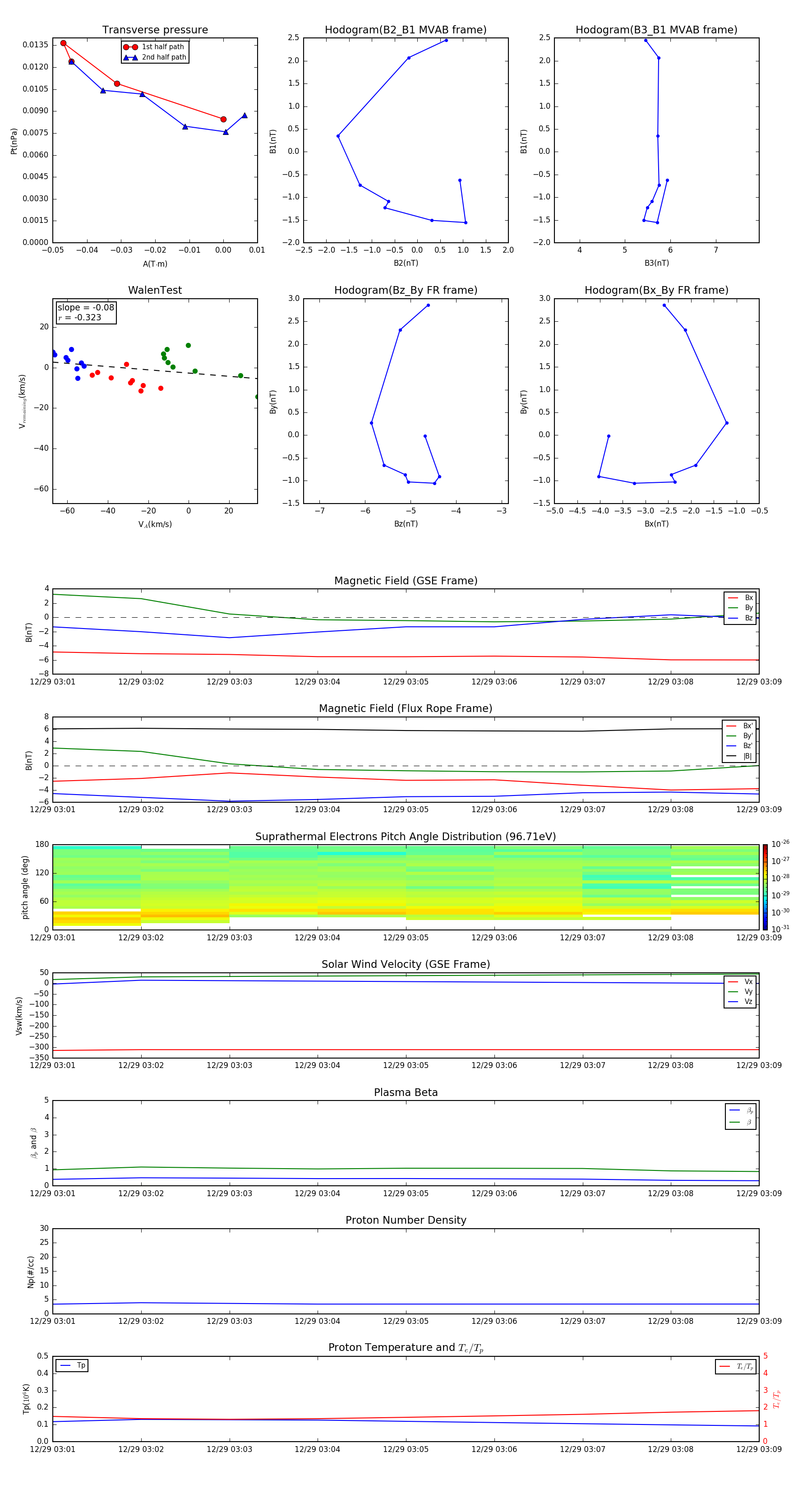
Task: Click the 'B3(nT)' x-axis label
Action: (656, 264)
